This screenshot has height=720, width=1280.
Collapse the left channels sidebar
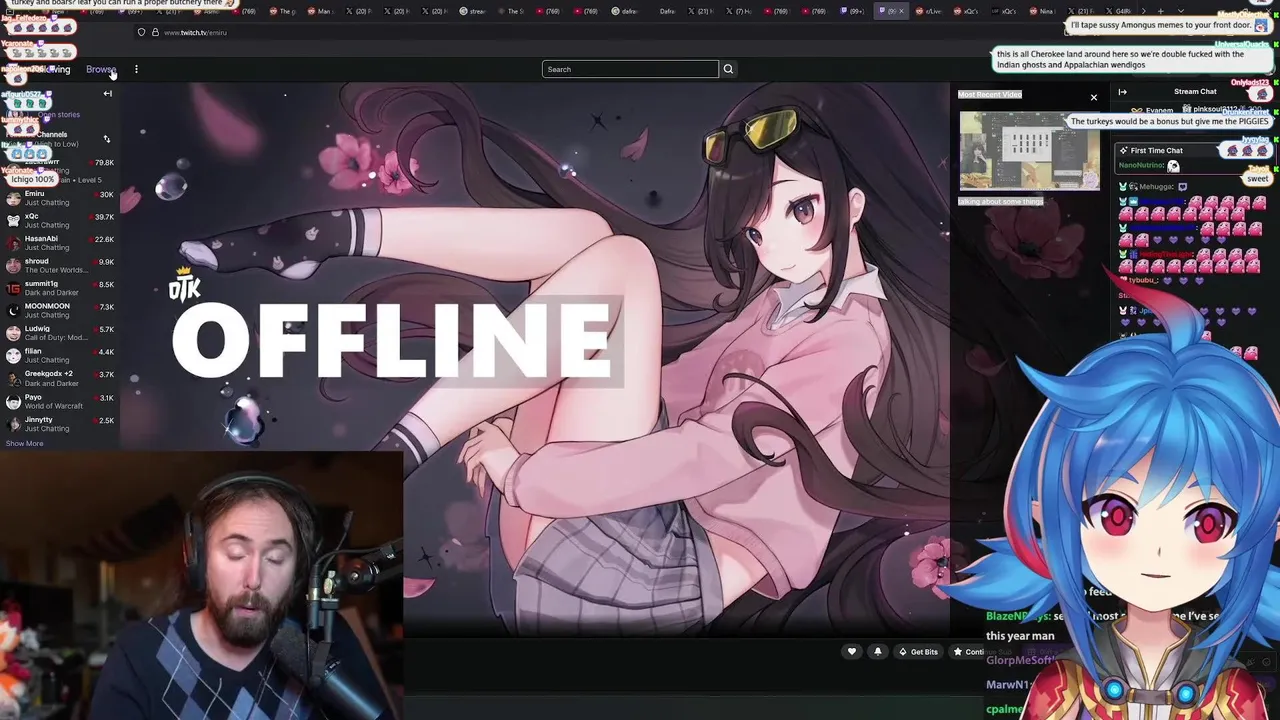(107, 93)
